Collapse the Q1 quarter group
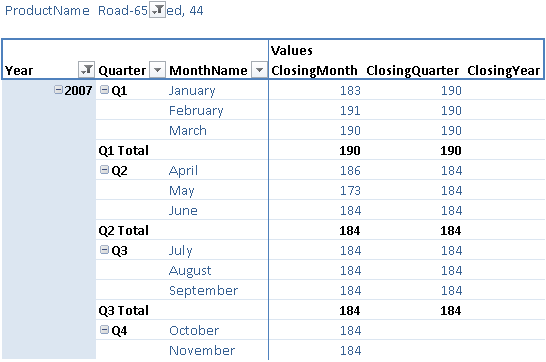 tap(104, 90)
